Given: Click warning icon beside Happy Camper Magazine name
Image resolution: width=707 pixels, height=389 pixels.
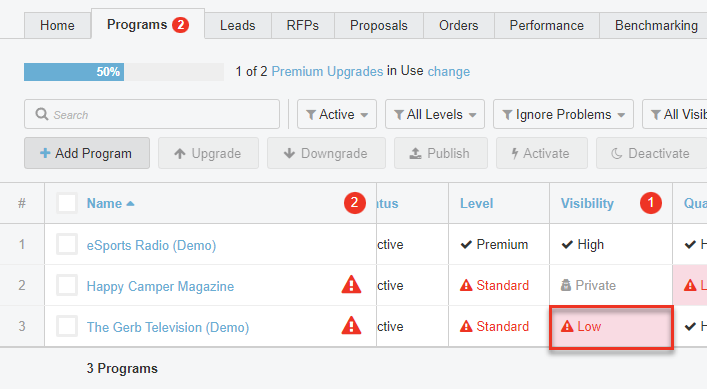Looking at the screenshot, I should 351,285.
